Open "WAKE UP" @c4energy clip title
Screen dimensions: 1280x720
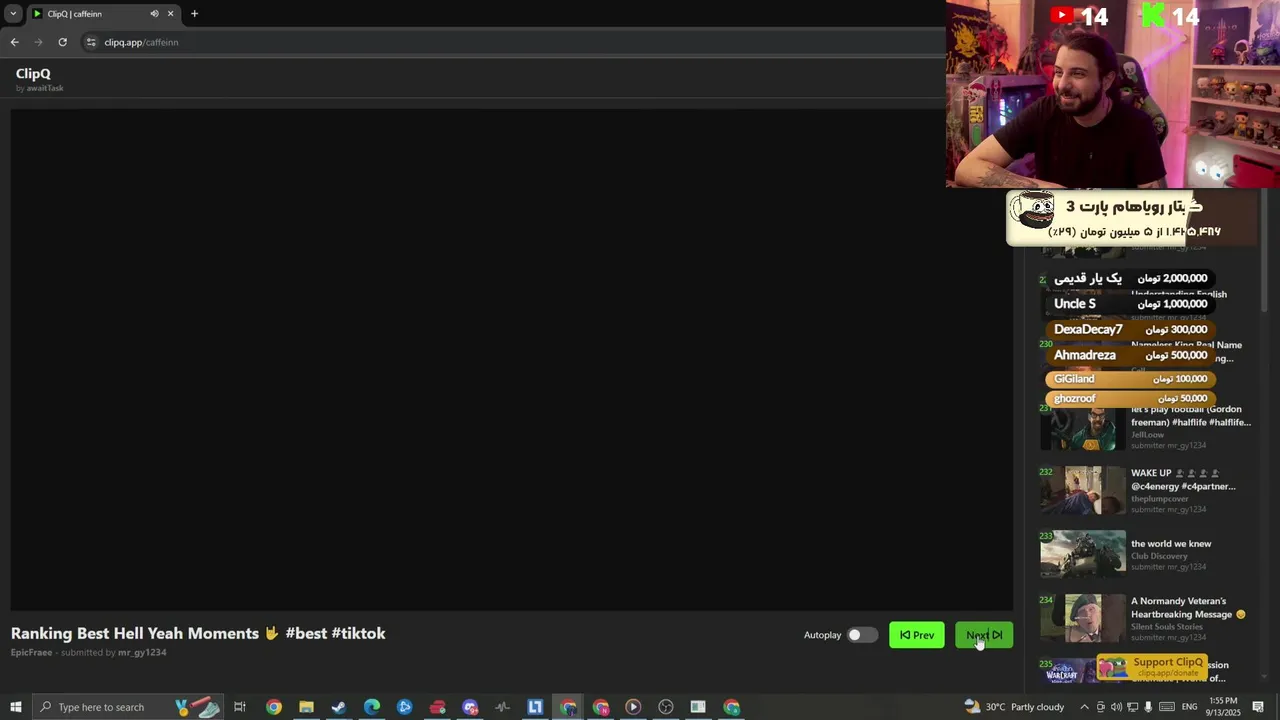point(1183,480)
